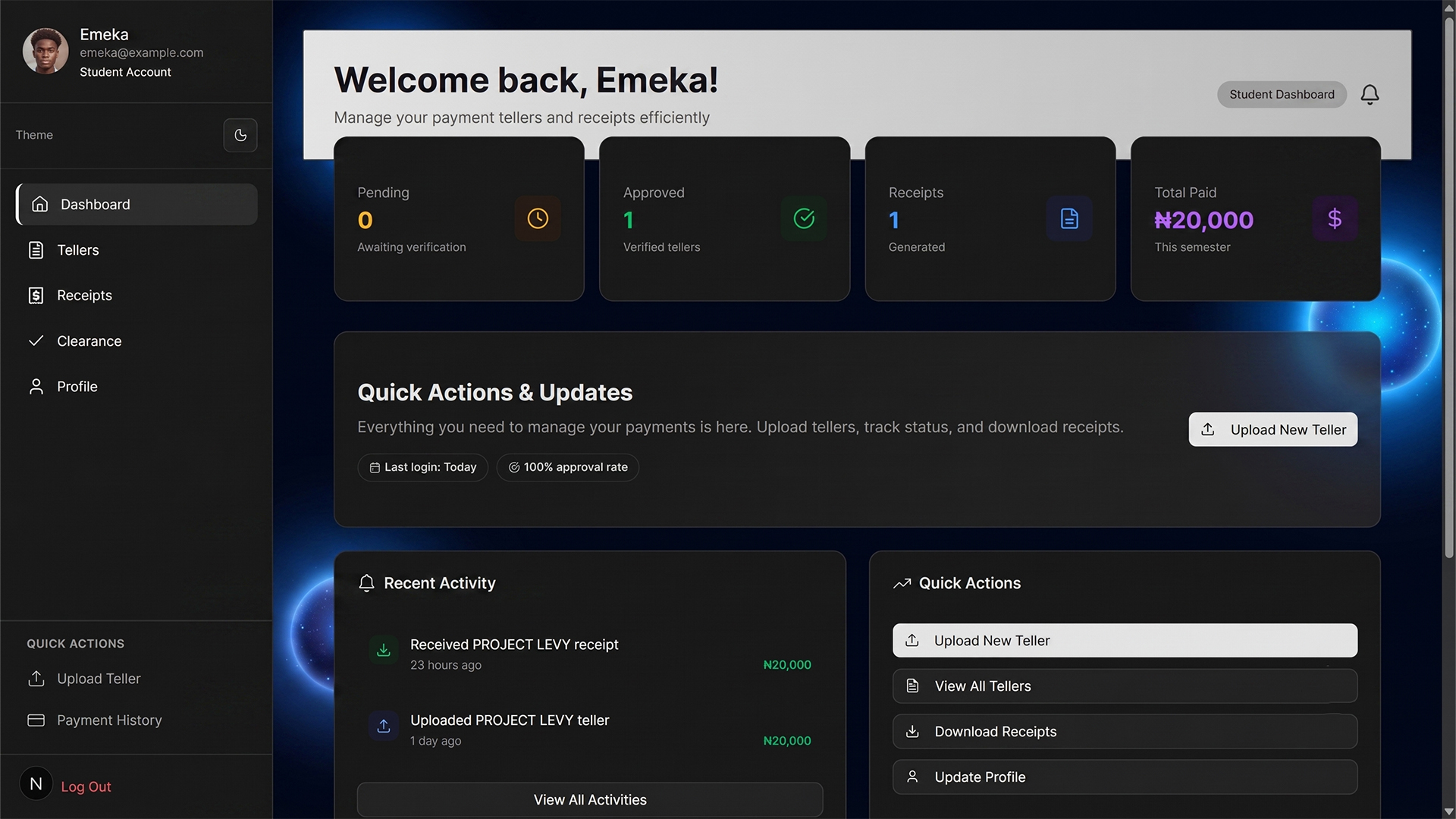This screenshot has width=1456, height=819.
Task: Click the bell icon beside Recent Activity
Action: click(x=366, y=582)
